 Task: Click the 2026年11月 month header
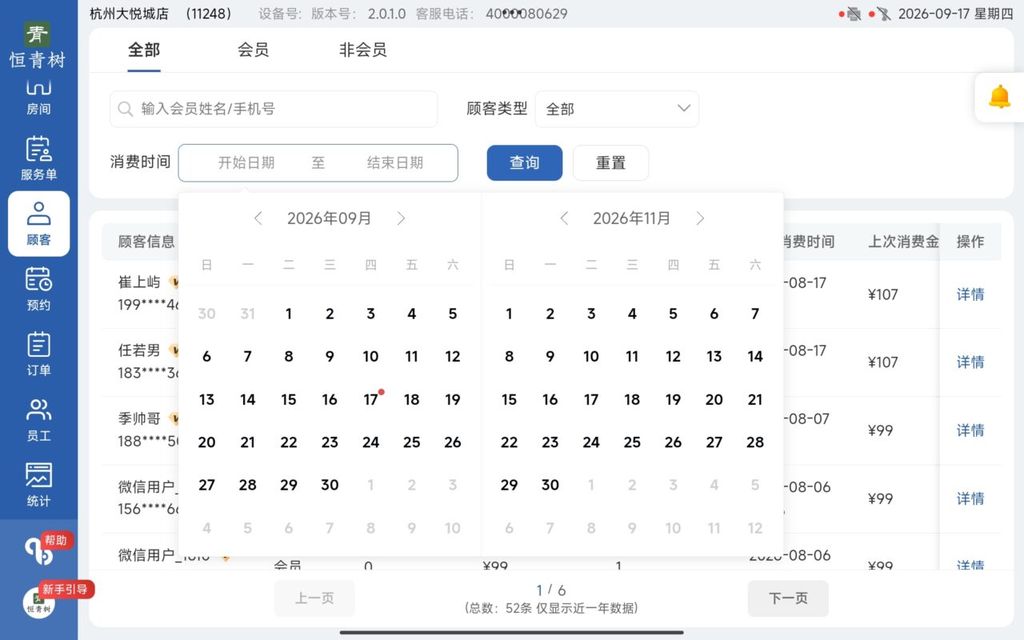pos(632,218)
